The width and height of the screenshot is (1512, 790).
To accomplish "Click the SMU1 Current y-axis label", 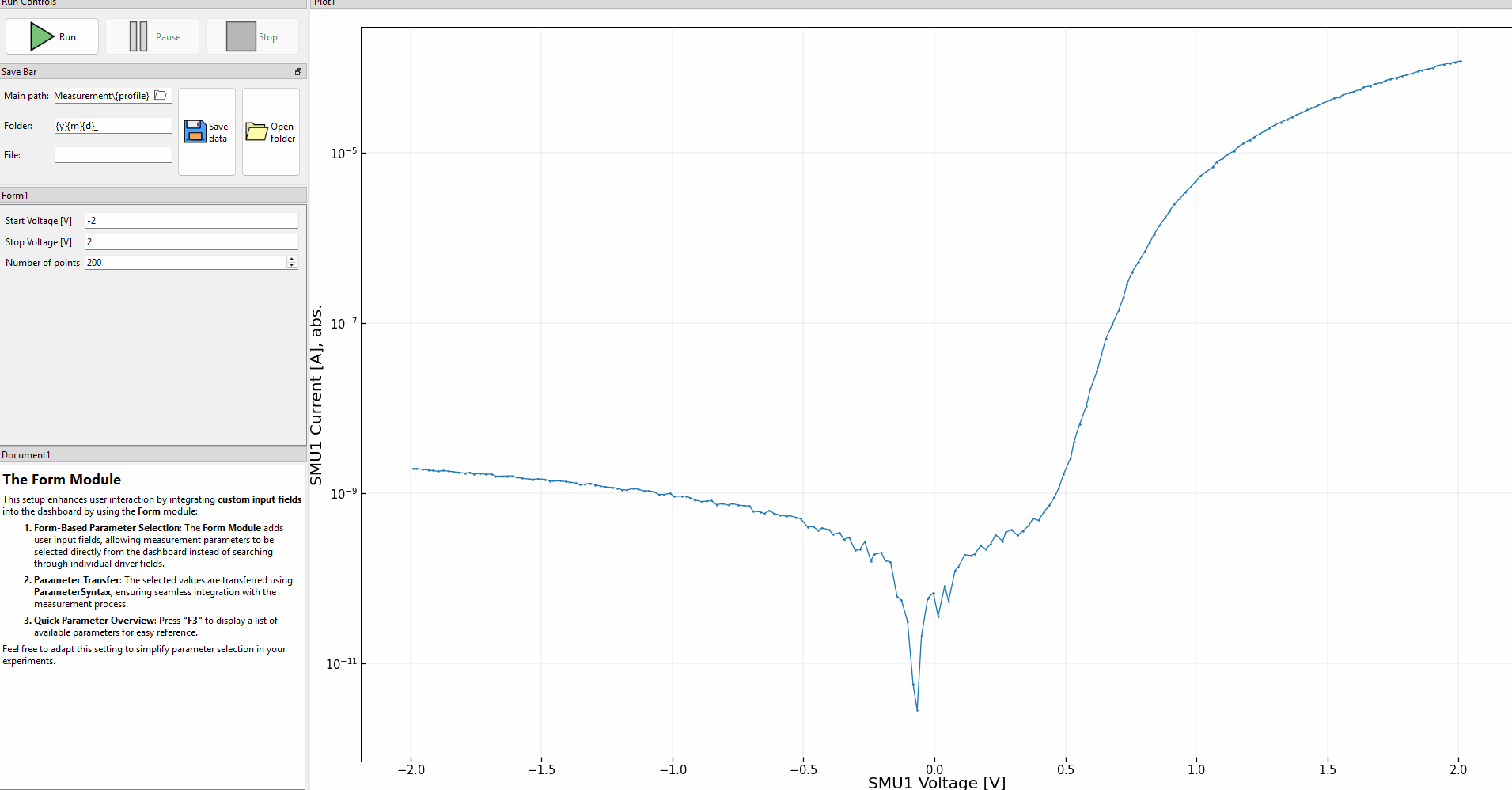I will point(316,395).
